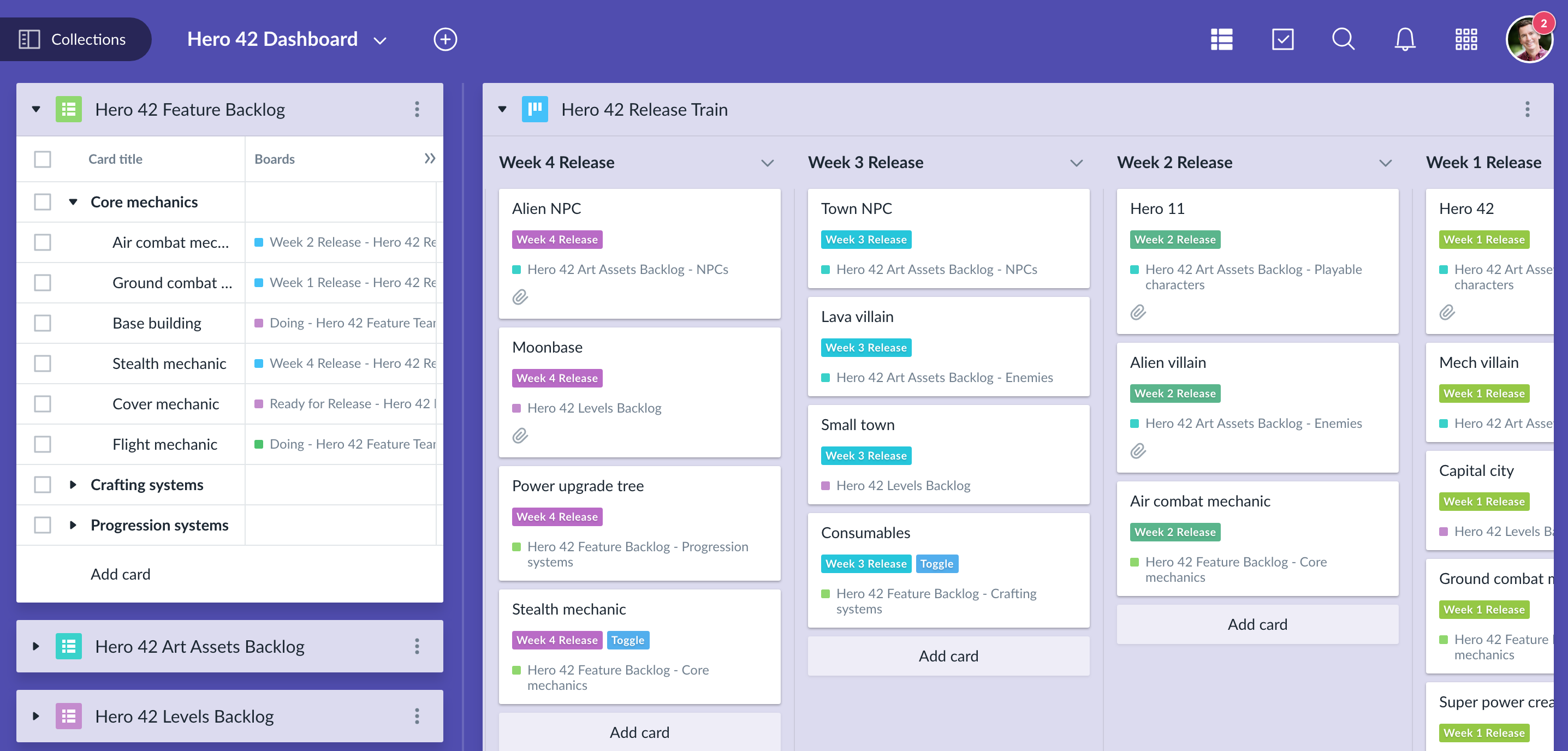Open Hero 42 Release Train options menu
Screen dimensions: 1568x751
point(1527,110)
